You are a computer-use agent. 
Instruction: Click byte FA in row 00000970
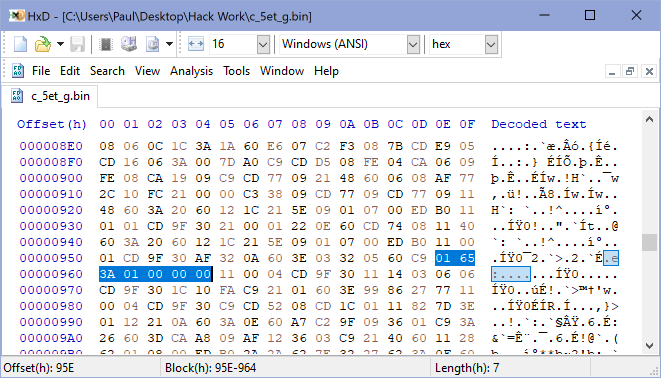[227, 290]
